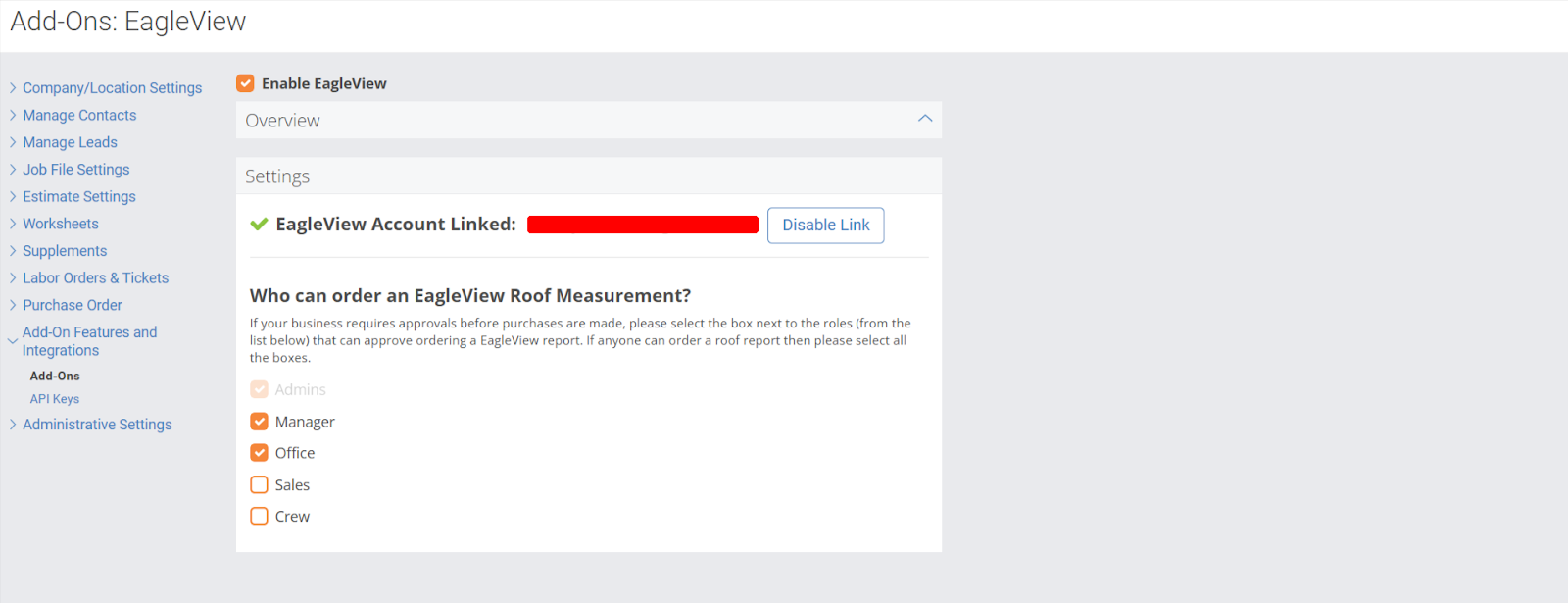The image size is (1568, 603).
Task: Click the Overview section header text
Action: pyautogui.click(x=282, y=121)
